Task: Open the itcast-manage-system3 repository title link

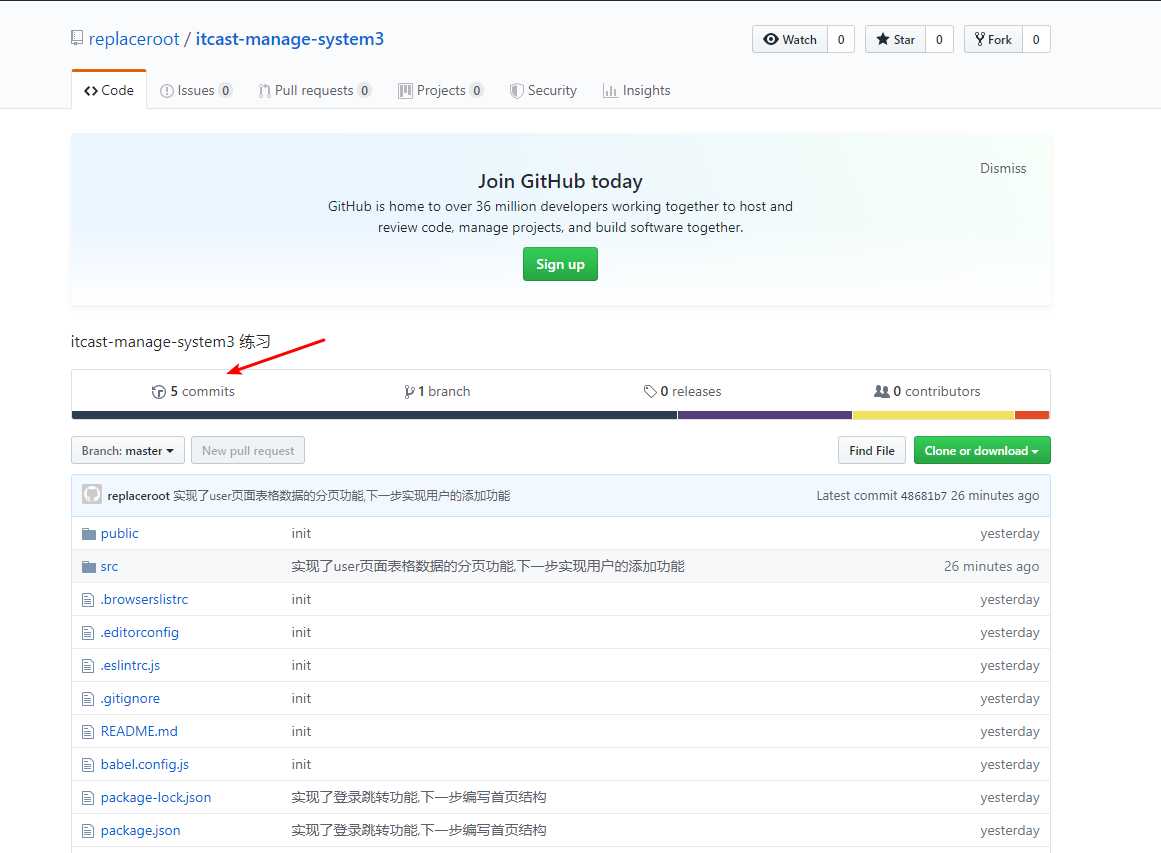Action: [x=290, y=39]
